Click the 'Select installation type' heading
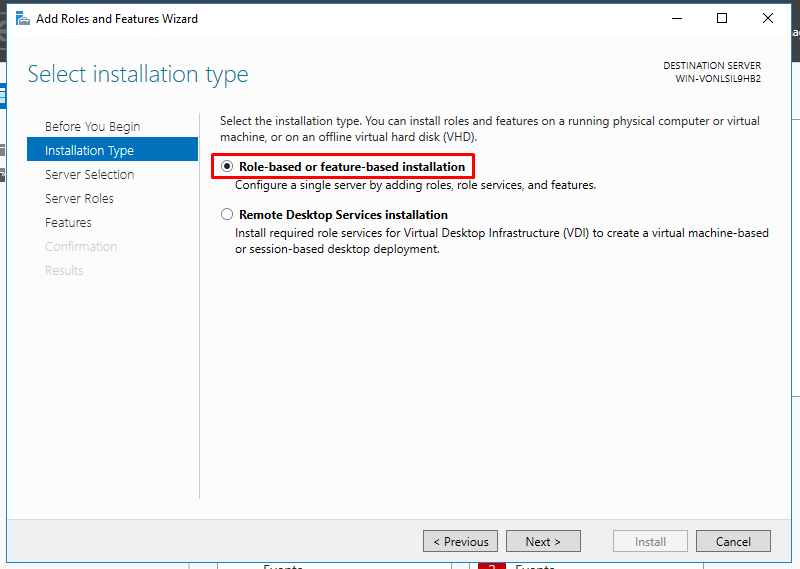The height and width of the screenshot is (569, 800). pyautogui.click(x=138, y=74)
